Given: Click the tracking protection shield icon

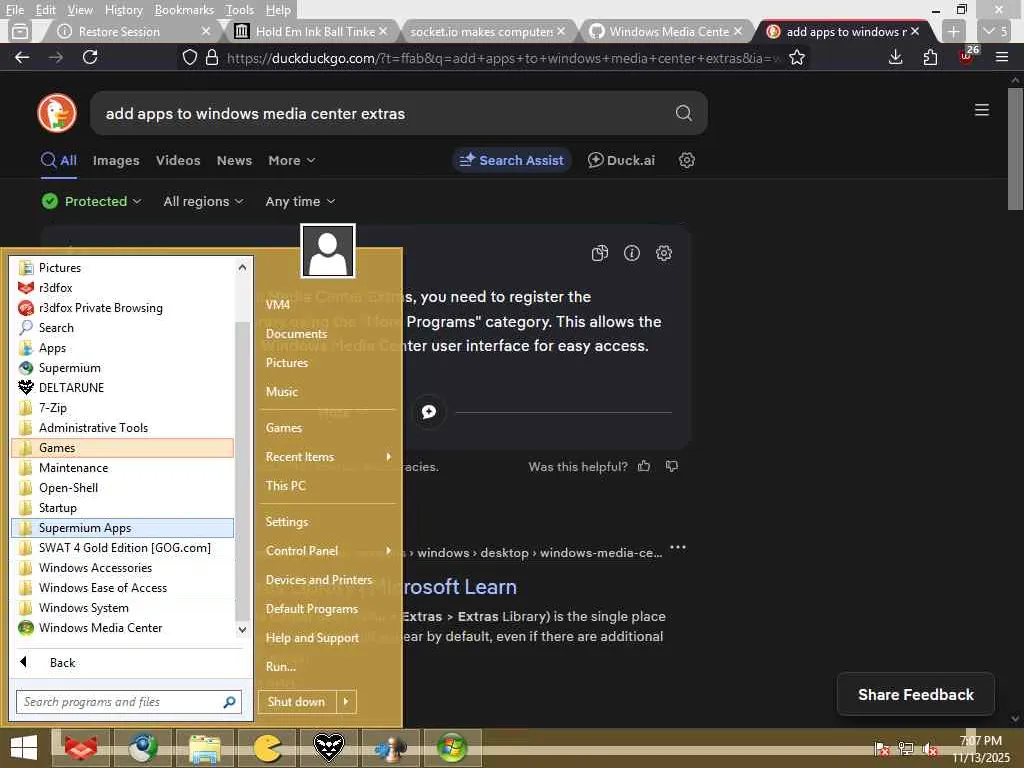Looking at the screenshot, I should (189, 57).
